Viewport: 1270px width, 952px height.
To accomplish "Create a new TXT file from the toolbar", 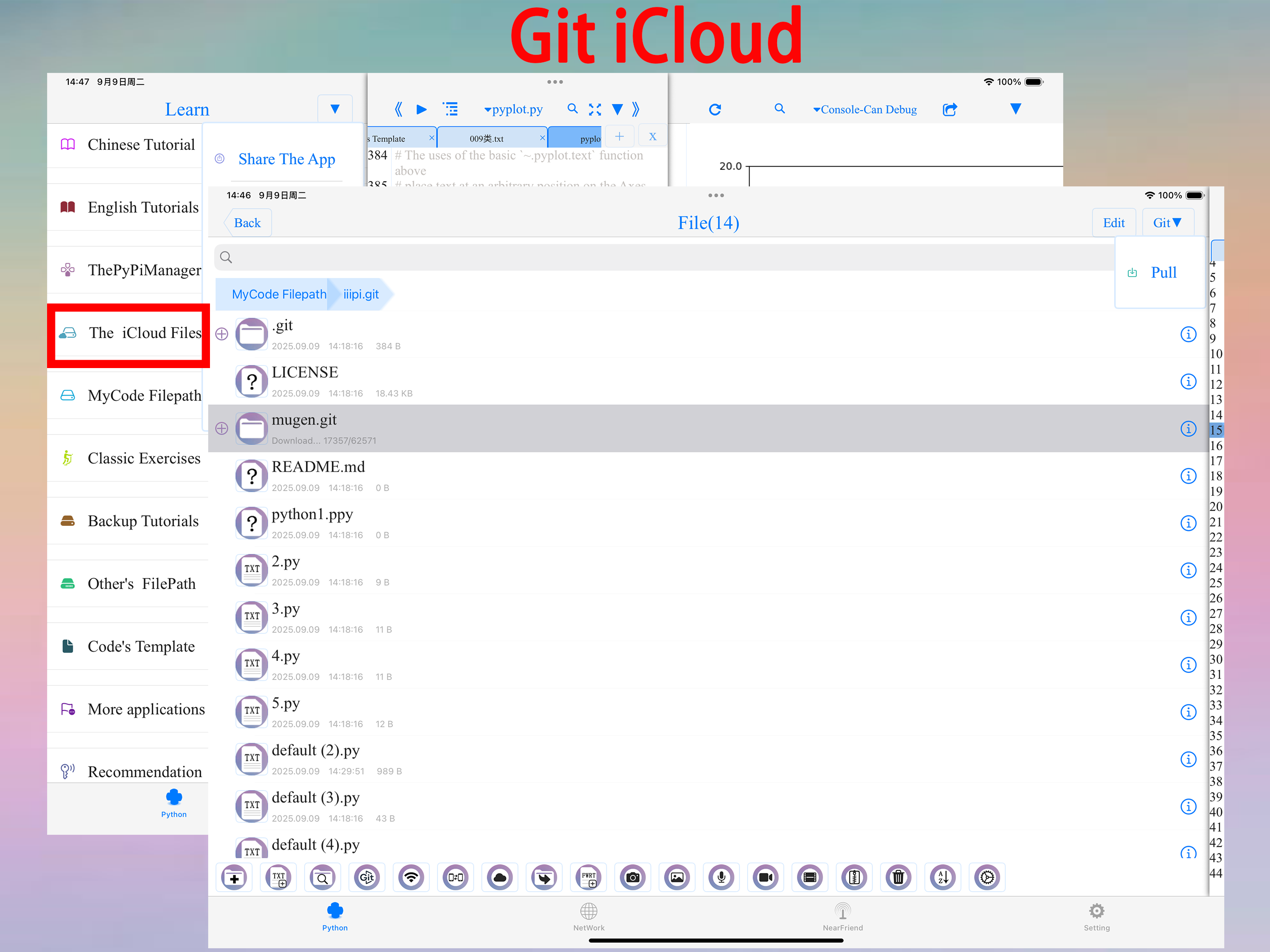I will point(278,877).
